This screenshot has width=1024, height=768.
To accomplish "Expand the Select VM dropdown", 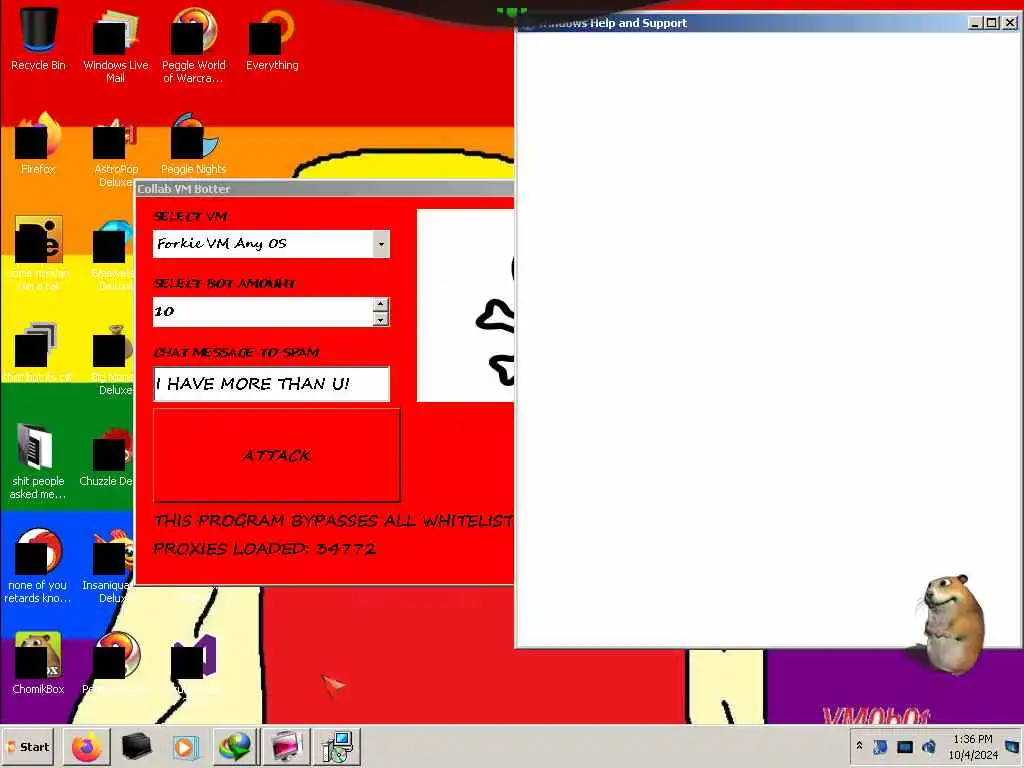I will coord(381,244).
